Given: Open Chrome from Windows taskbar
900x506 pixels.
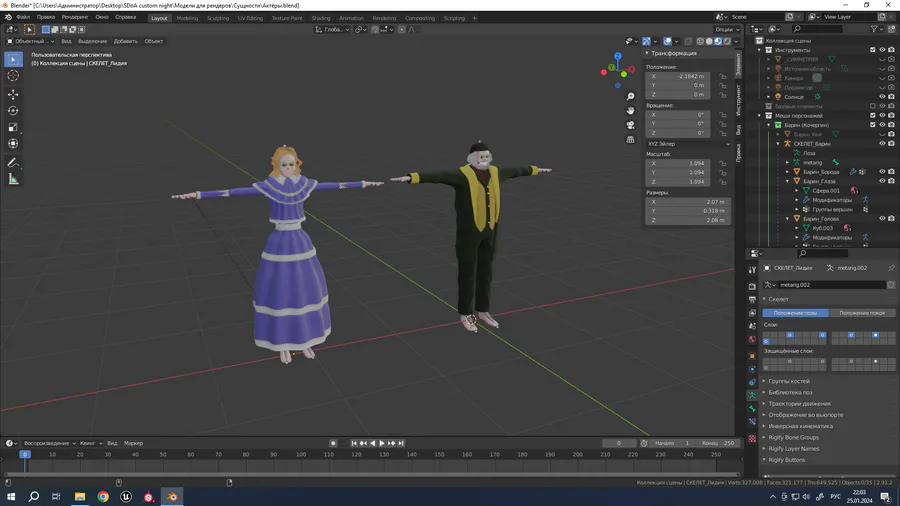Looking at the screenshot, I should (x=103, y=496).
